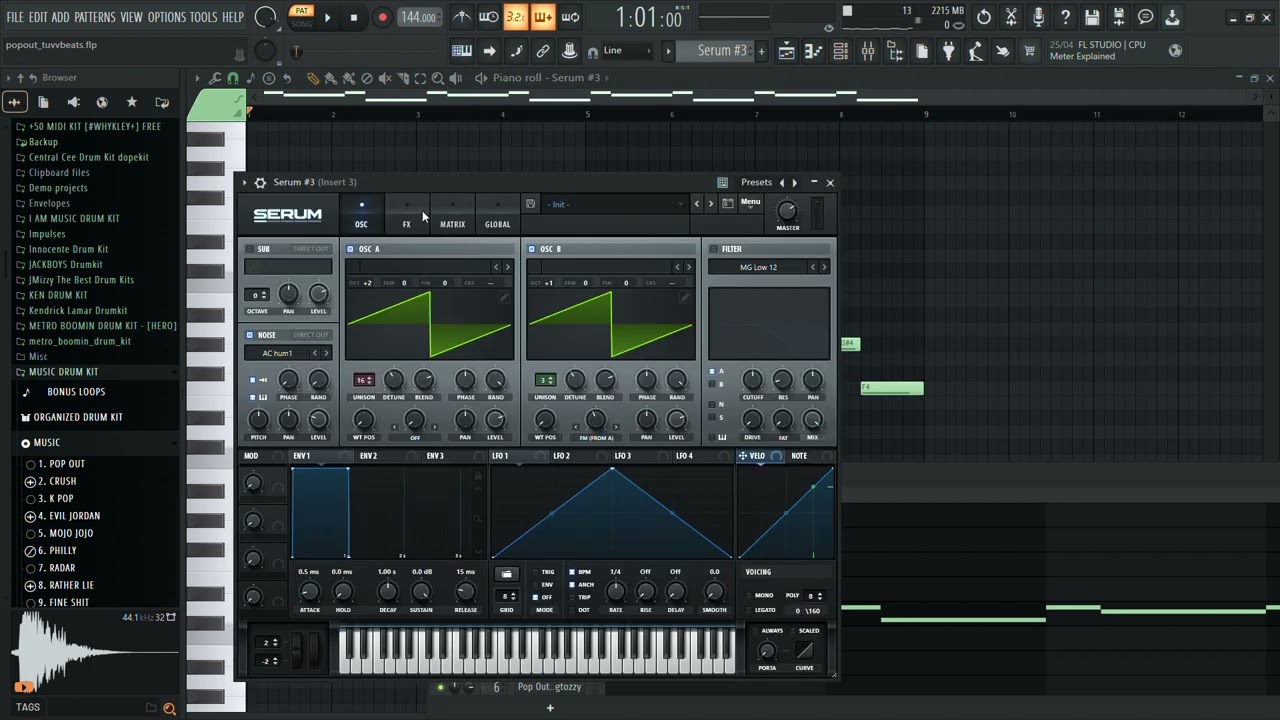Open the Serum Menu dropdown
This screenshot has height=720, width=1280.
click(750, 203)
